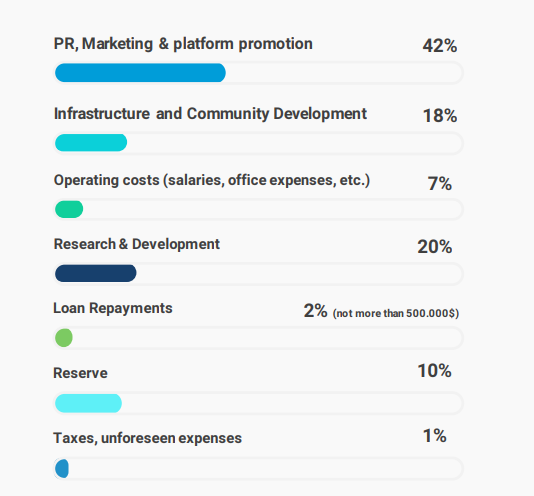The width and height of the screenshot is (534, 496).
Task: Select the 42% value label
Action: point(440,46)
